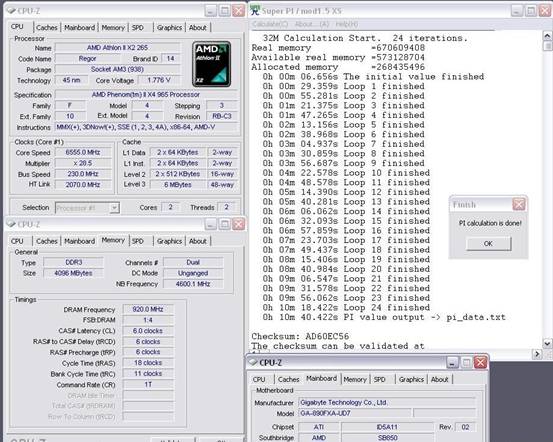Click the Specification AMD Phenom II X4 965 field

146,95
